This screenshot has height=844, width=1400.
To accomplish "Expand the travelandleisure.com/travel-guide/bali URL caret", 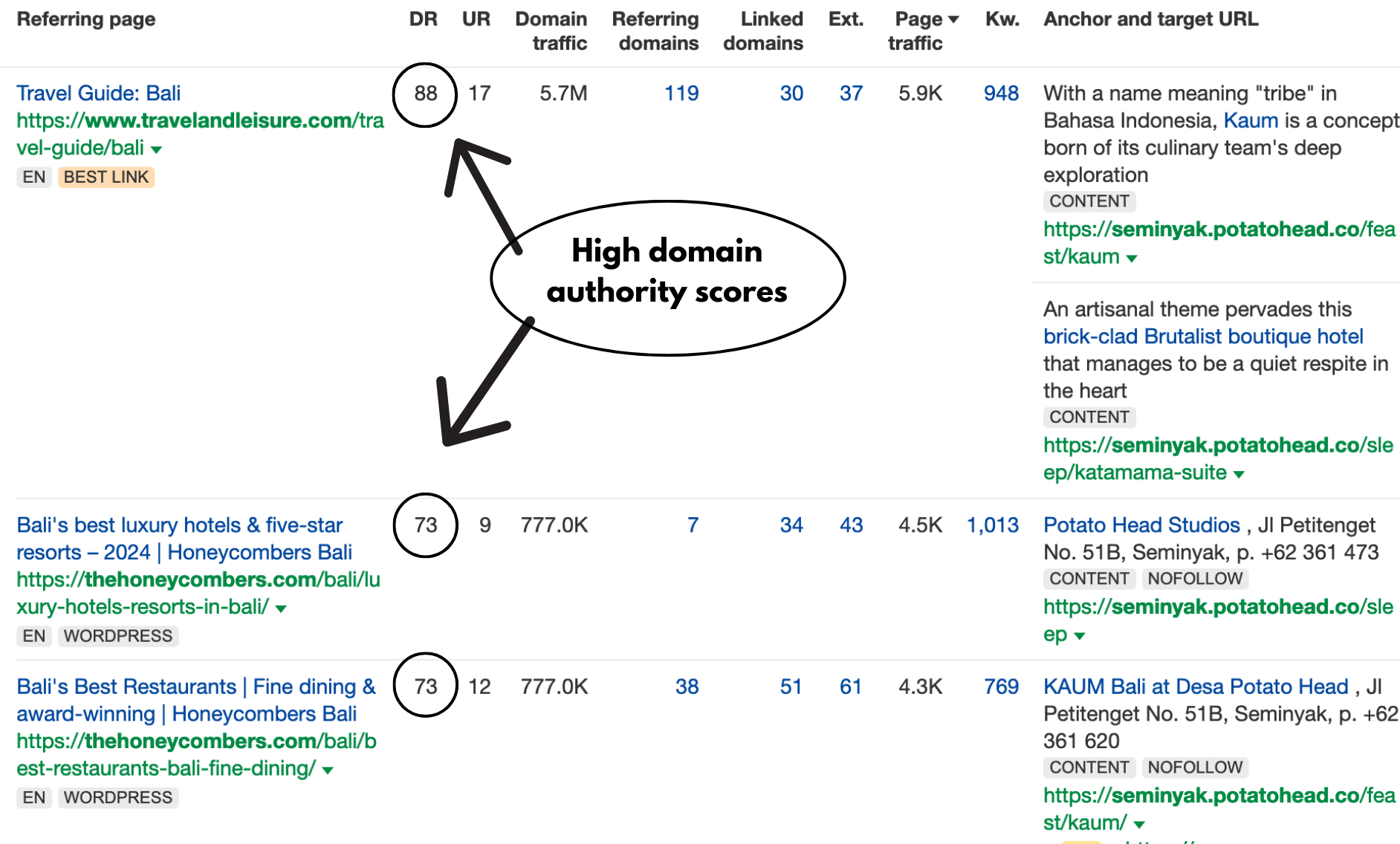I will (155, 149).
